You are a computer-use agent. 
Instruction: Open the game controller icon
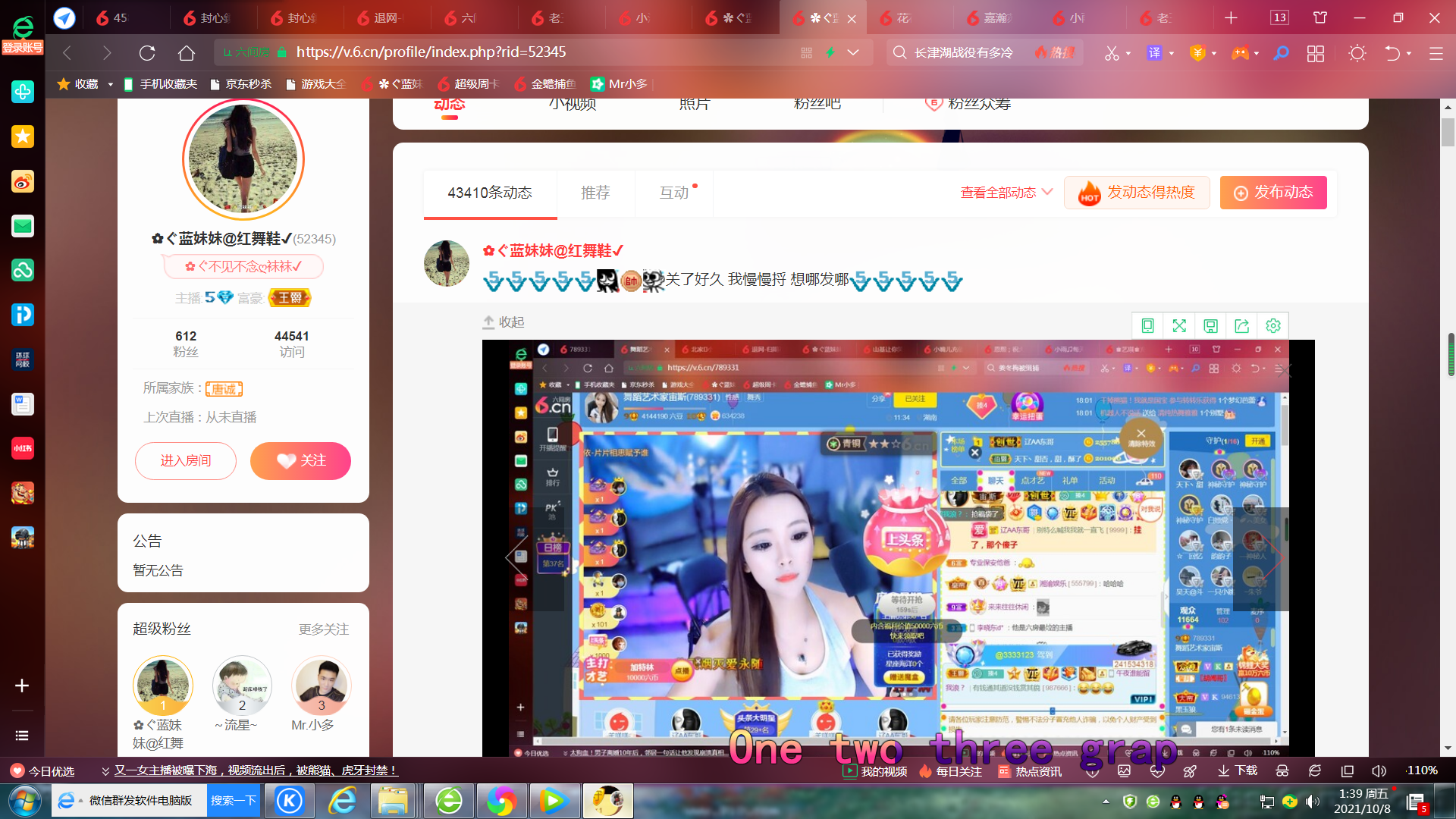pos(1240,53)
